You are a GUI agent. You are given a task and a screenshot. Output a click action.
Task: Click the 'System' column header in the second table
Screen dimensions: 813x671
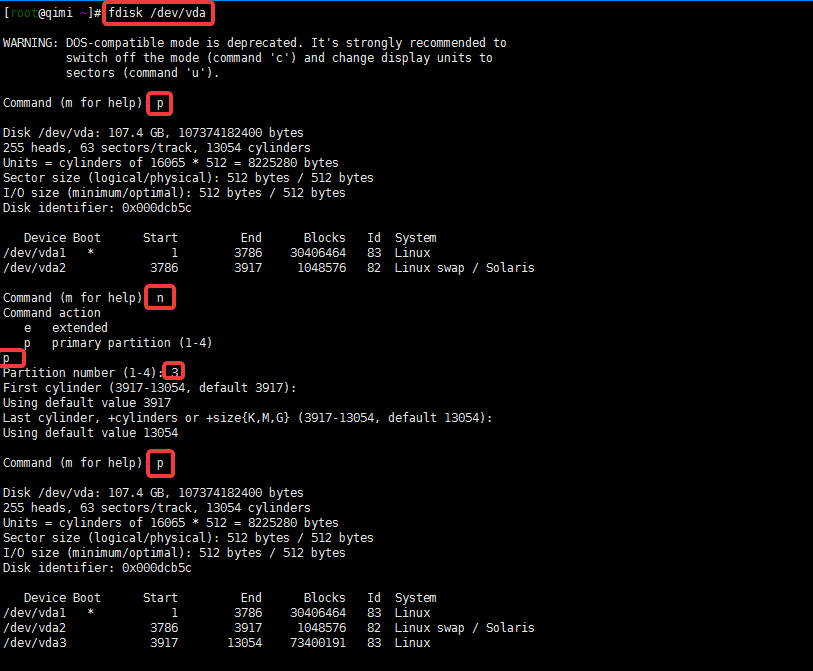[x=416, y=598]
